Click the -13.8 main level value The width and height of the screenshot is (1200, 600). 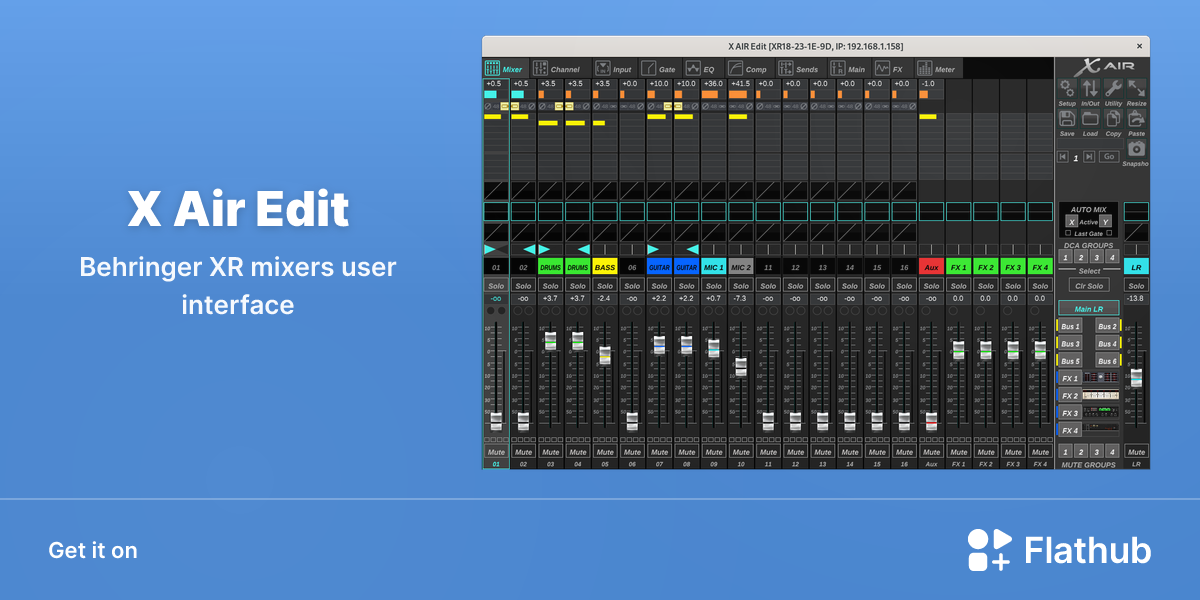pos(1136,298)
